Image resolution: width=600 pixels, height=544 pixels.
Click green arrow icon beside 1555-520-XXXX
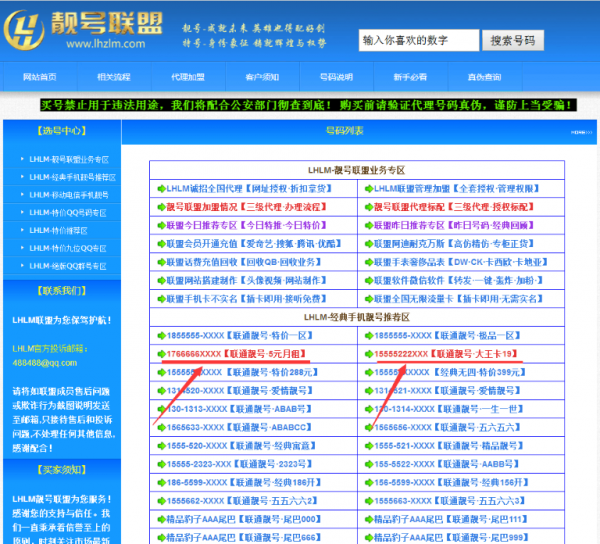pos(161,446)
